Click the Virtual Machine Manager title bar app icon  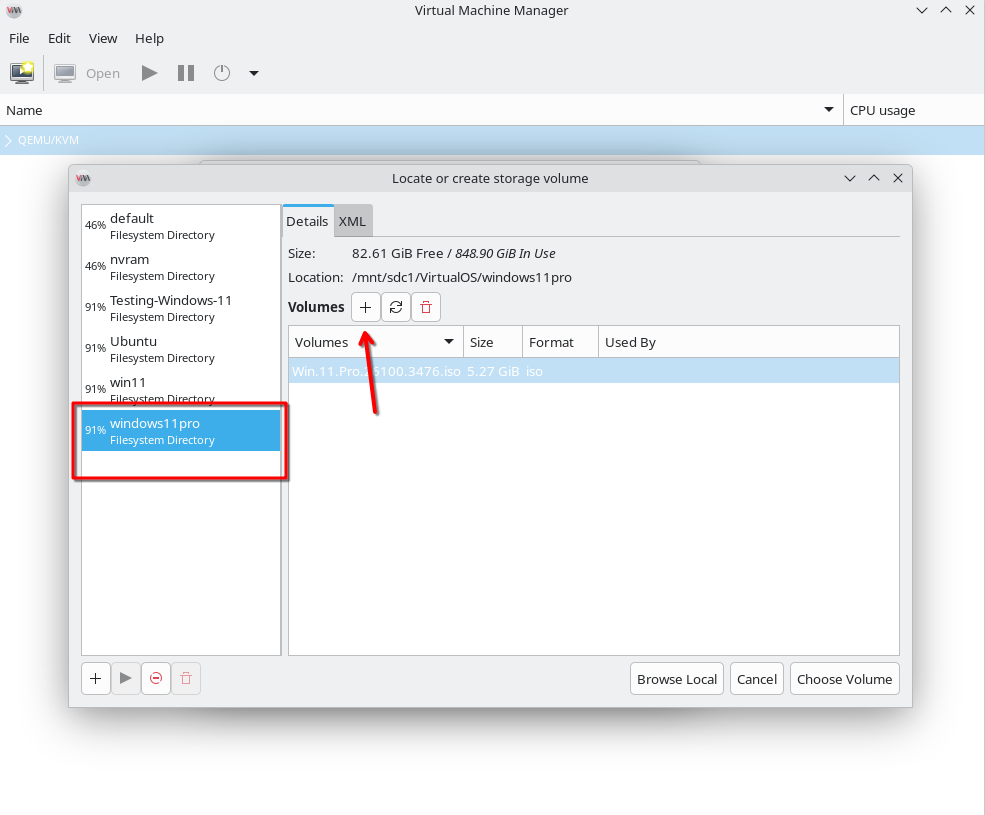point(14,11)
